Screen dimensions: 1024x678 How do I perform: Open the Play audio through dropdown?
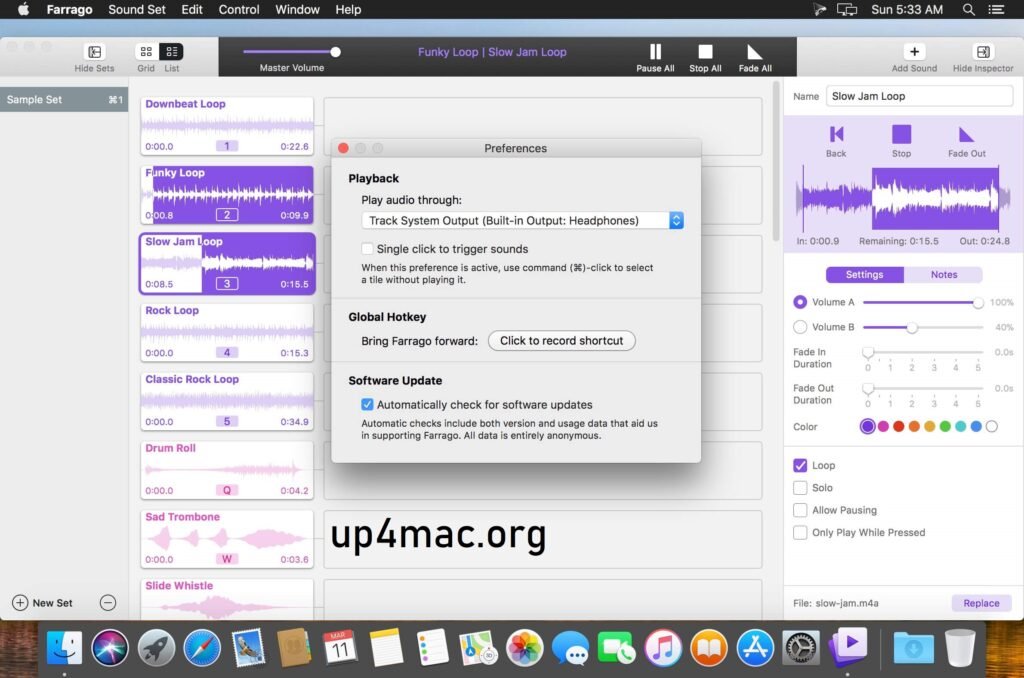point(676,219)
